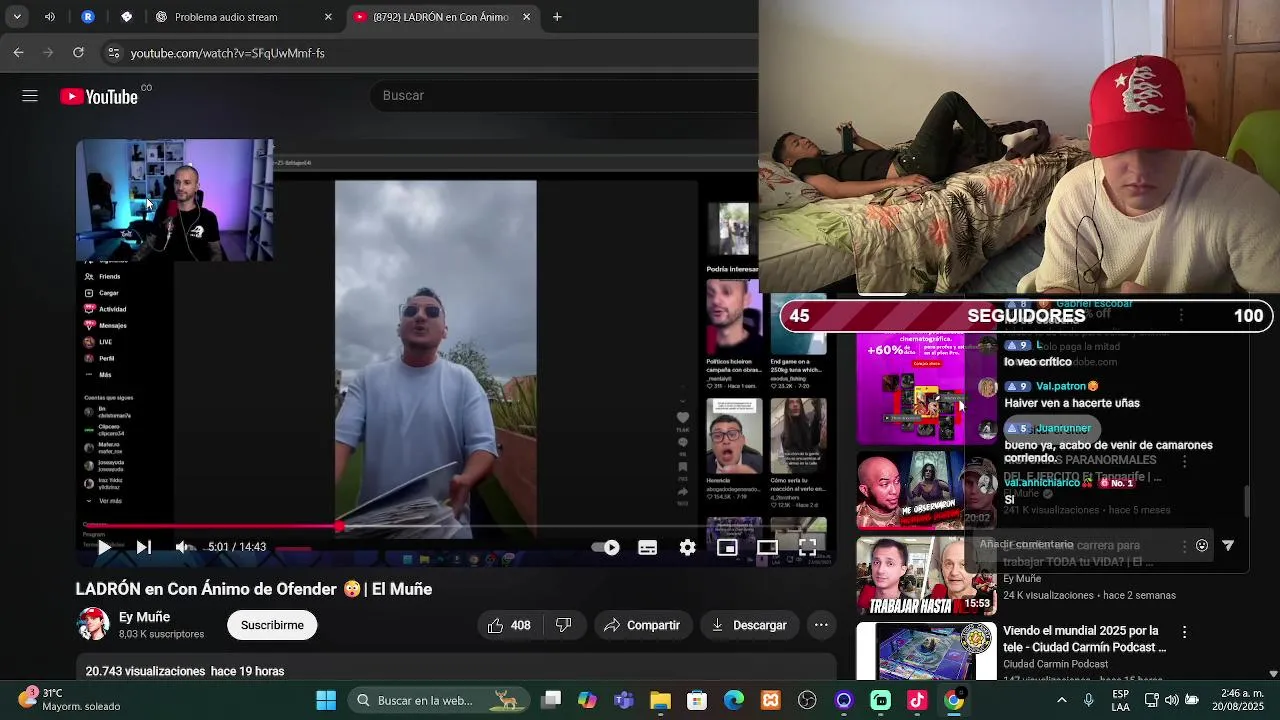
Task: Switch to the pinned tab beside ChatGPT tab
Action: [x=126, y=17]
